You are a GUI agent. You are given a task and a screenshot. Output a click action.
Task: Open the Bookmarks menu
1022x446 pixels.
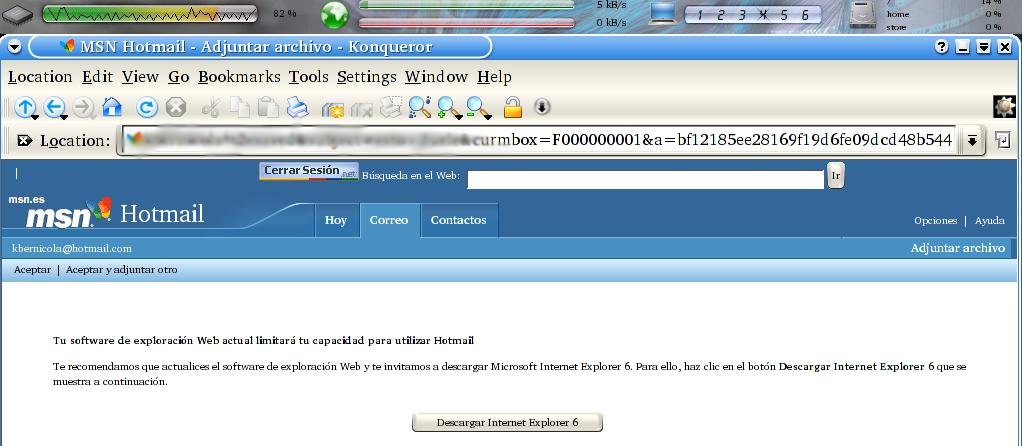click(239, 77)
